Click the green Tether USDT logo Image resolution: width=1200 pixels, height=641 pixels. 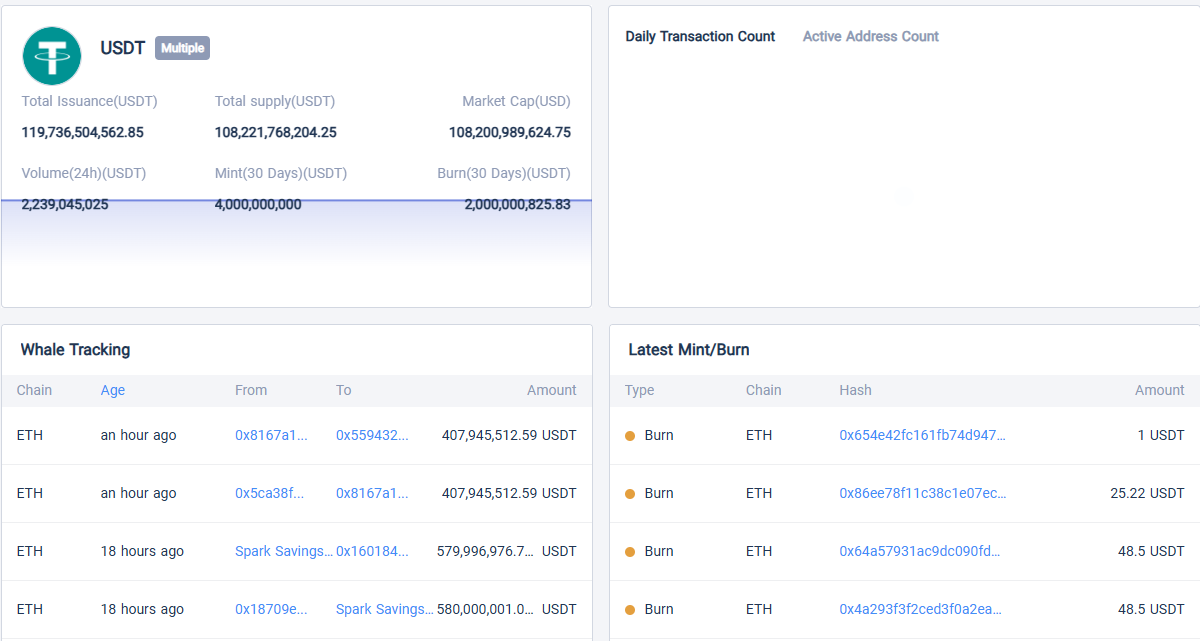point(52,55)
